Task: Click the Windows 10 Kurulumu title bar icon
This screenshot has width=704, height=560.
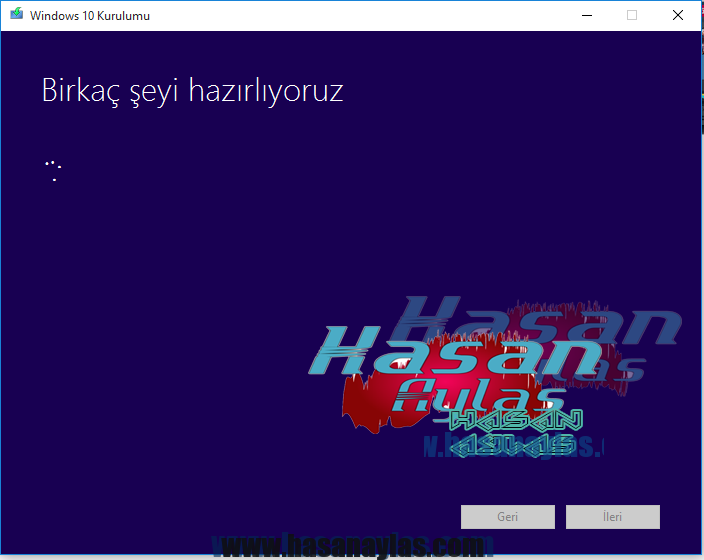Action: (x=17, y=14)
